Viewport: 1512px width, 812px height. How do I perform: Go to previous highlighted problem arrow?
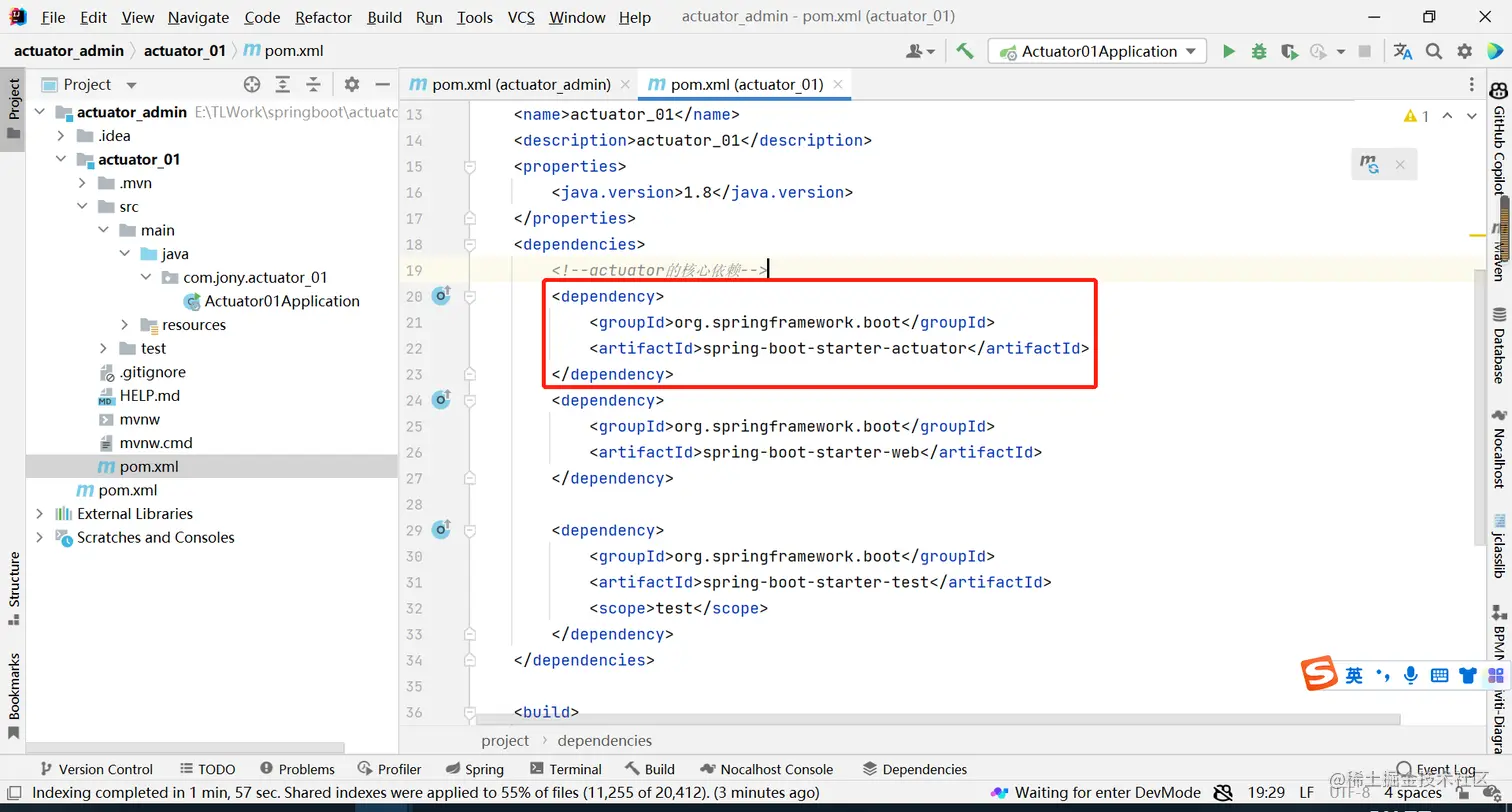1449,116
